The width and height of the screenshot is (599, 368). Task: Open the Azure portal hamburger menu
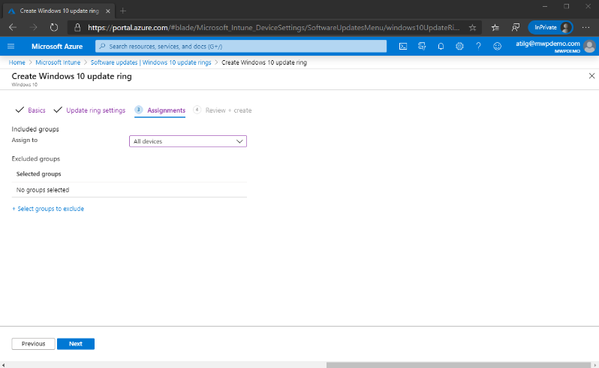[11, 46]
